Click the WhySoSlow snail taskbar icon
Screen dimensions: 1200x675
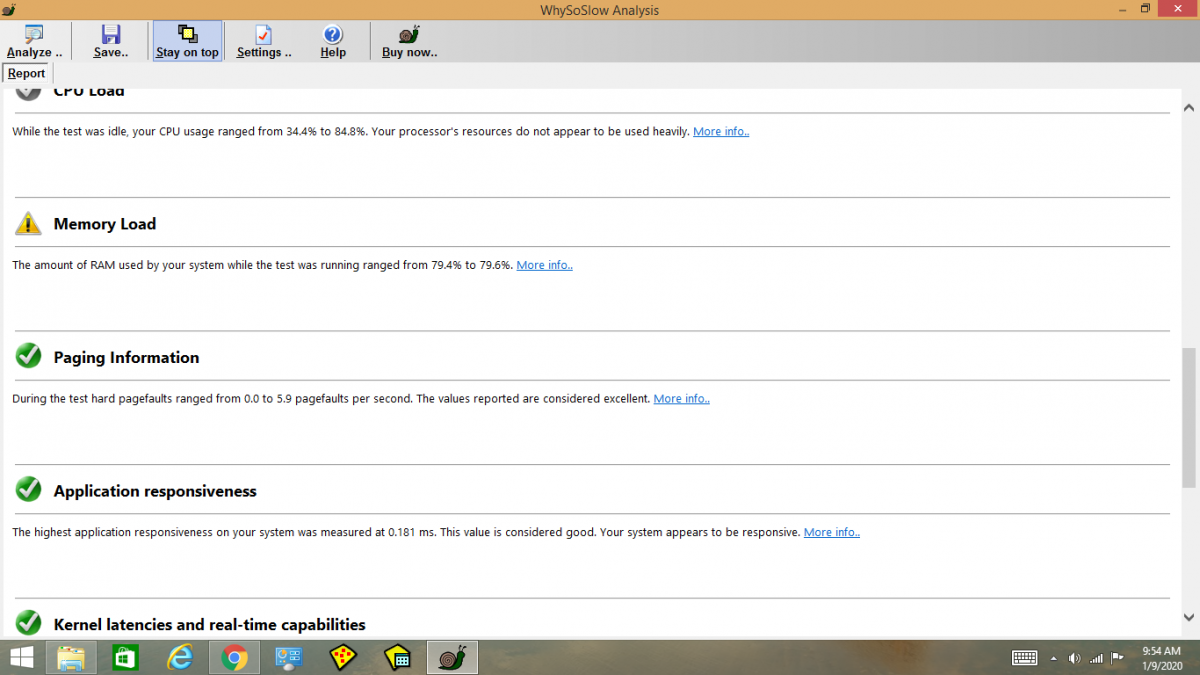(x=453, y=657)
